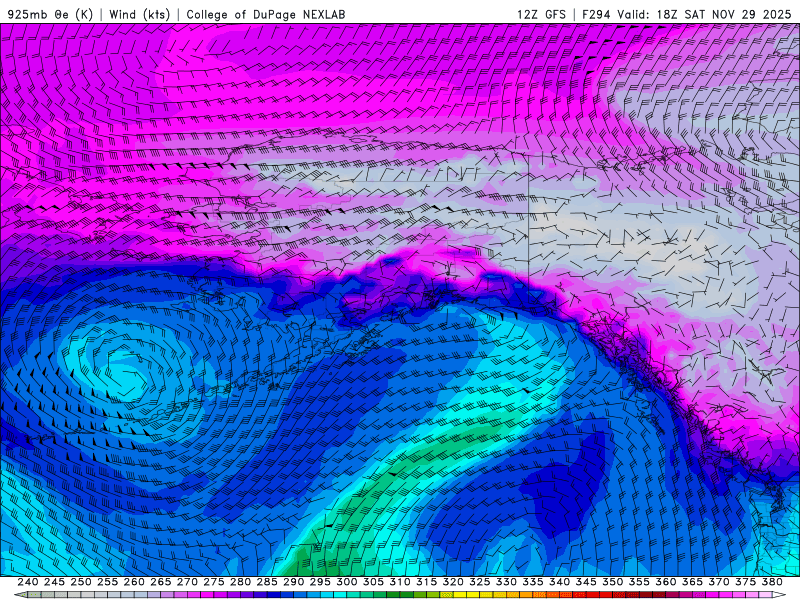Click the 350 value on the color scale

point(612,582)
